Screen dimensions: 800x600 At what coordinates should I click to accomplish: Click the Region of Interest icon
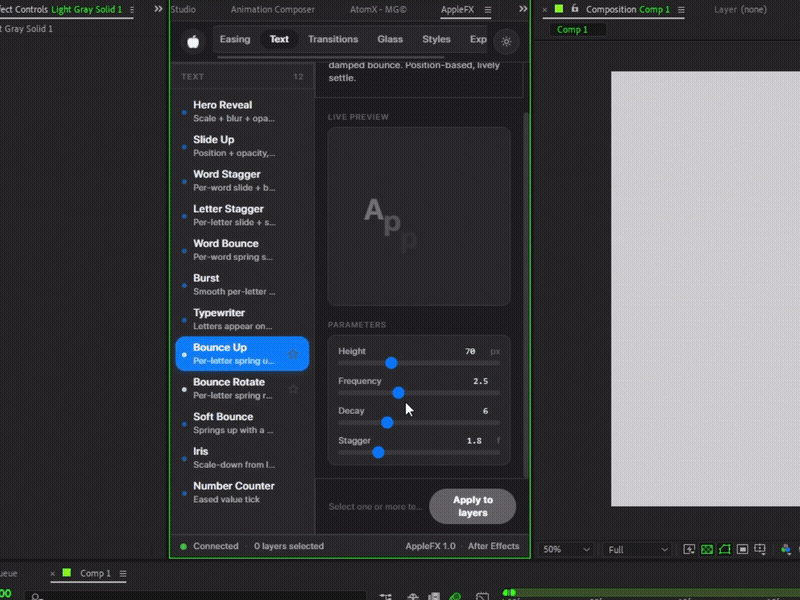(x=742, y=549)
